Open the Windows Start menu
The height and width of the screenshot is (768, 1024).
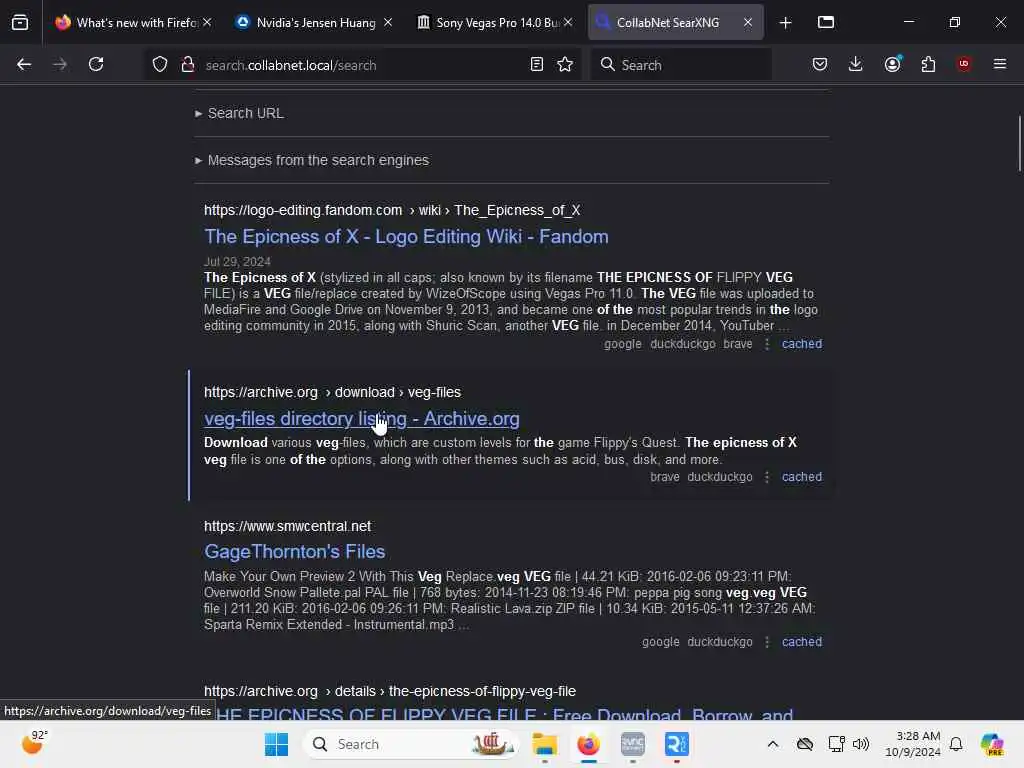click(276, 744)
